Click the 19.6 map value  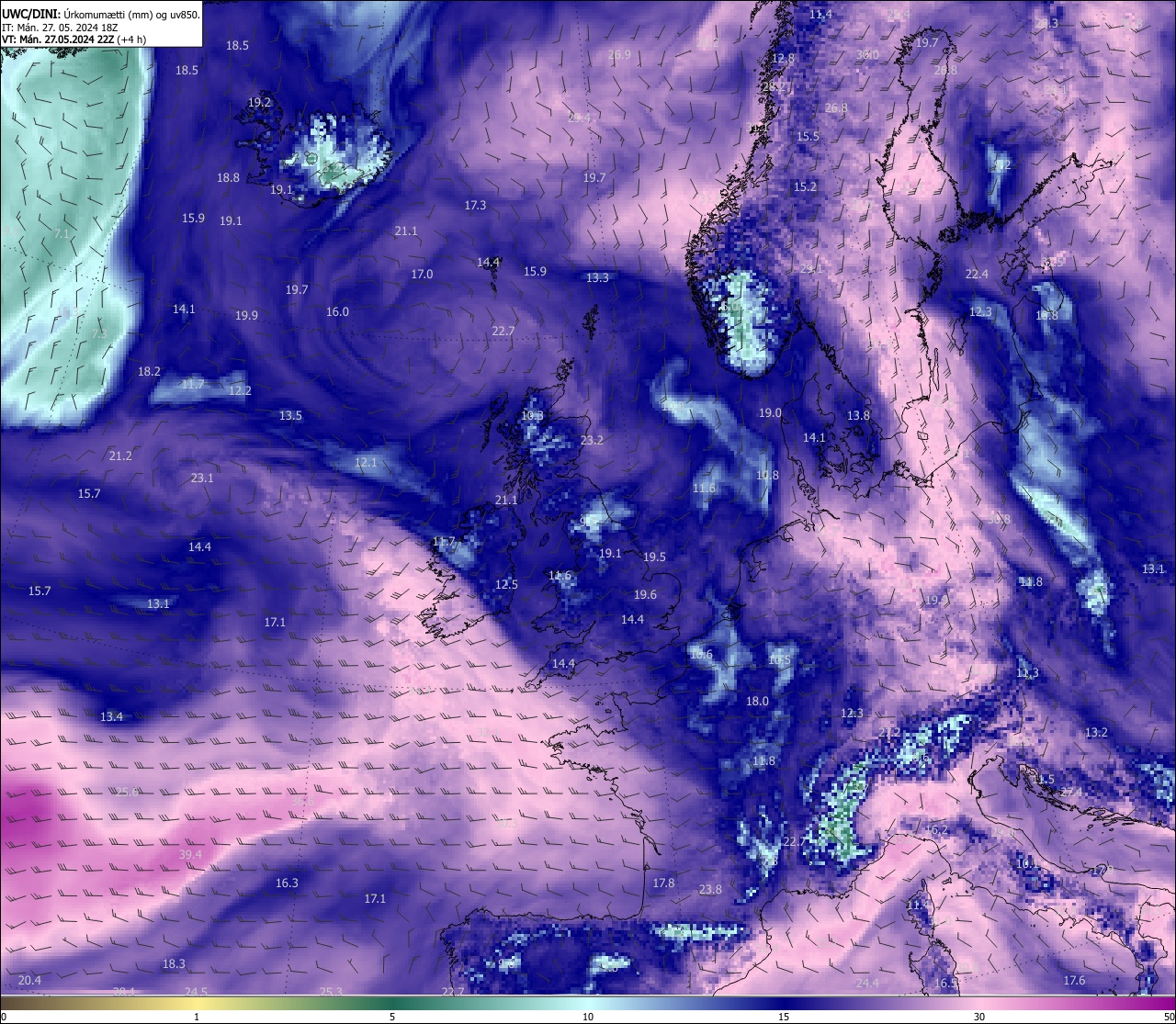tap(645, 594)
